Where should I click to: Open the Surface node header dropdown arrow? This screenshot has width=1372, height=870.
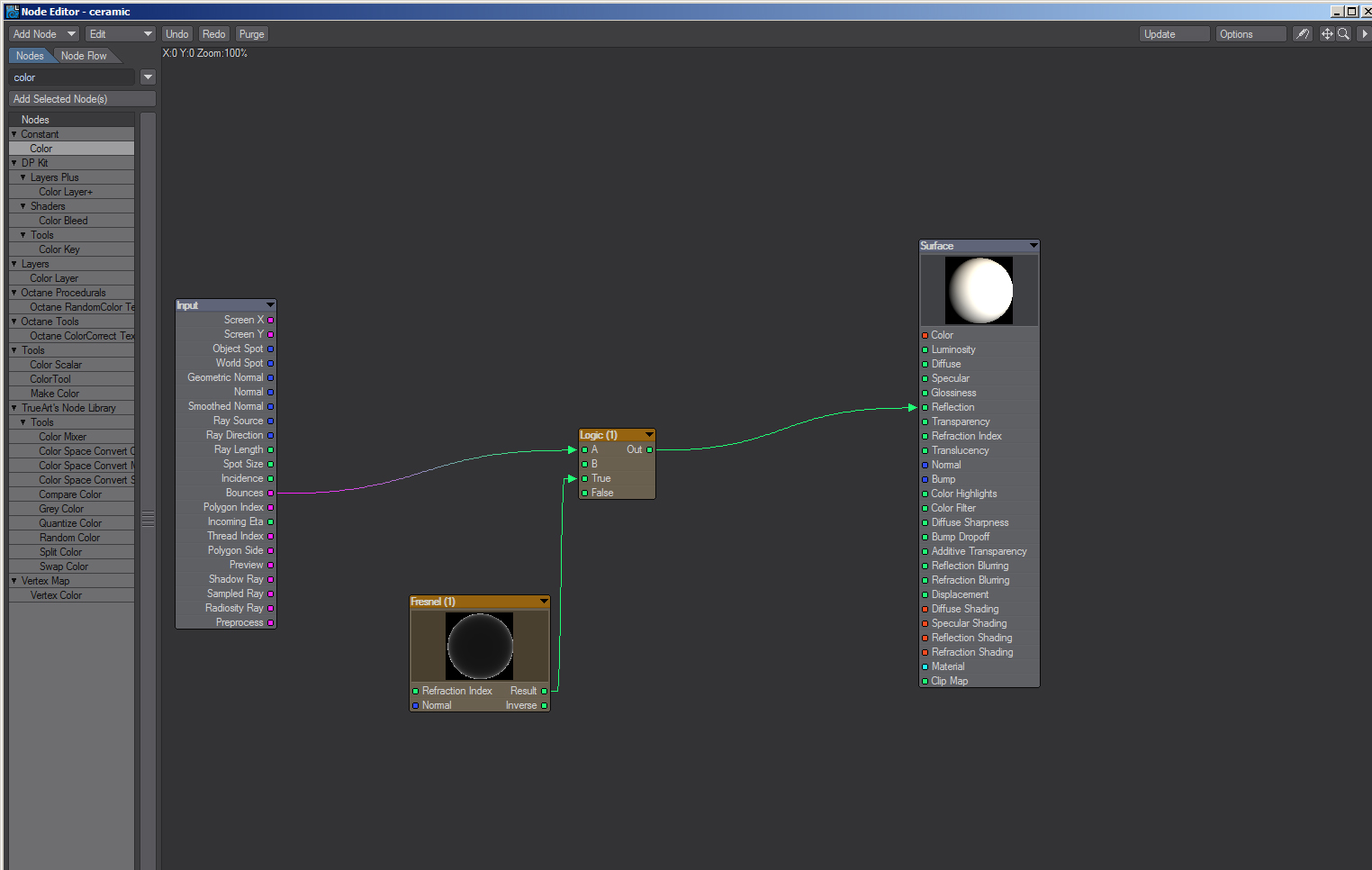(1033, 246)
